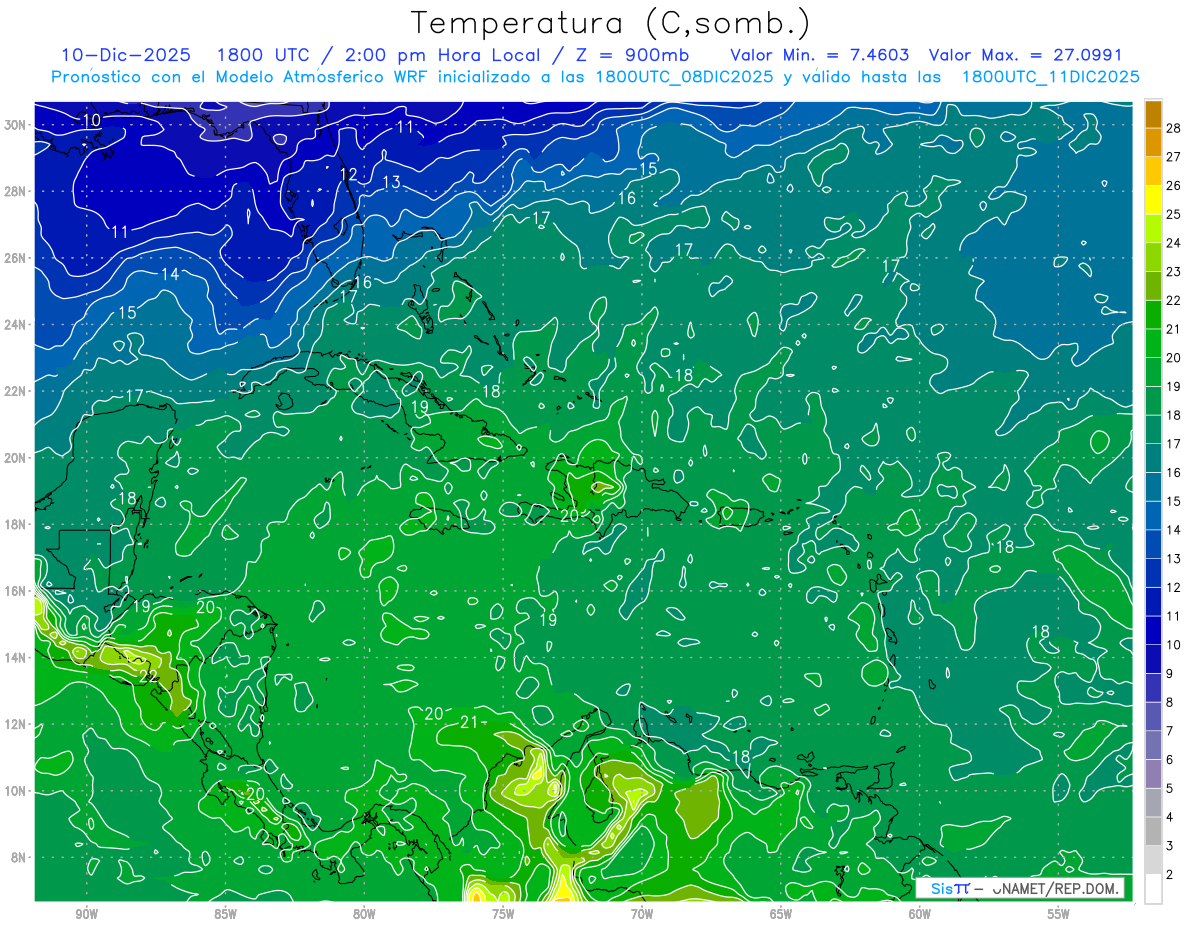Click color scale label 2
1200x927 pixels.
tap(1170, 875)
